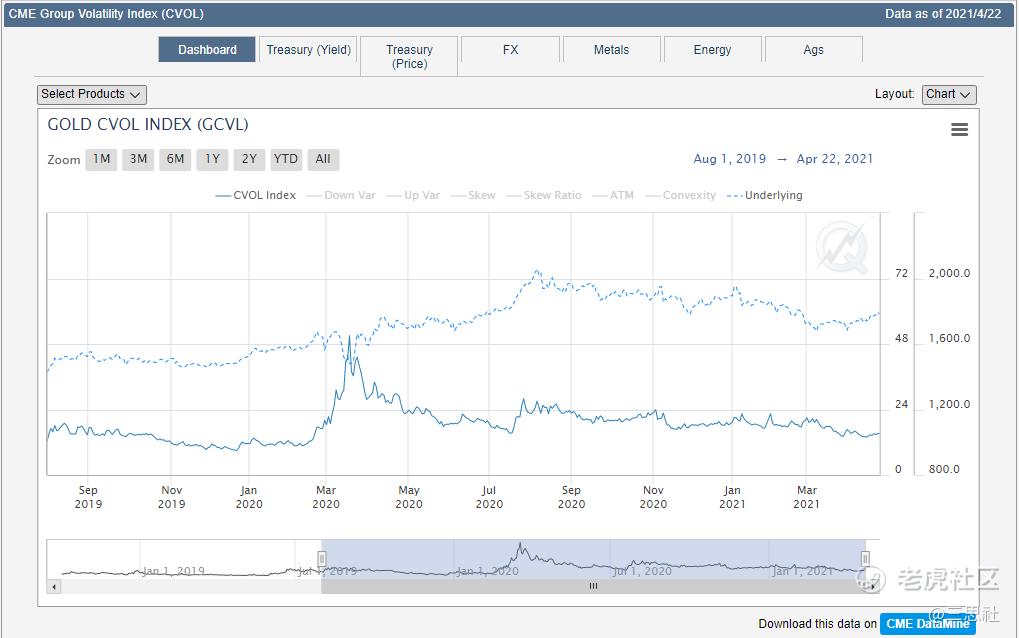This screenshot has height=638, width=1019.
Task: Open the Metals tab
Action: [612, 49]
